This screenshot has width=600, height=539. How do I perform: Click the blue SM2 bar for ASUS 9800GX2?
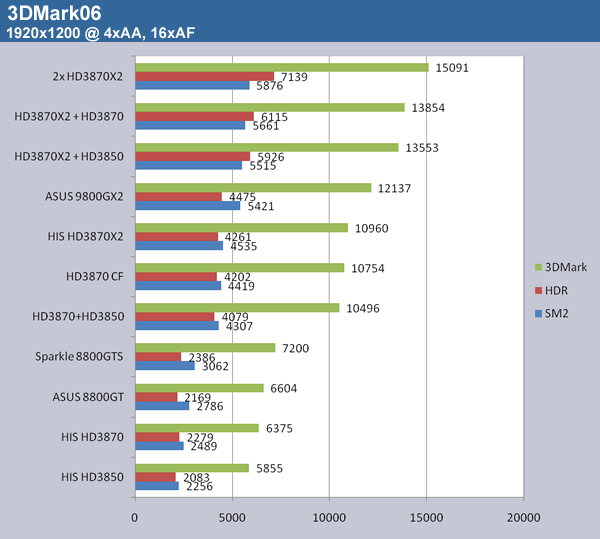tap(188, 205)
